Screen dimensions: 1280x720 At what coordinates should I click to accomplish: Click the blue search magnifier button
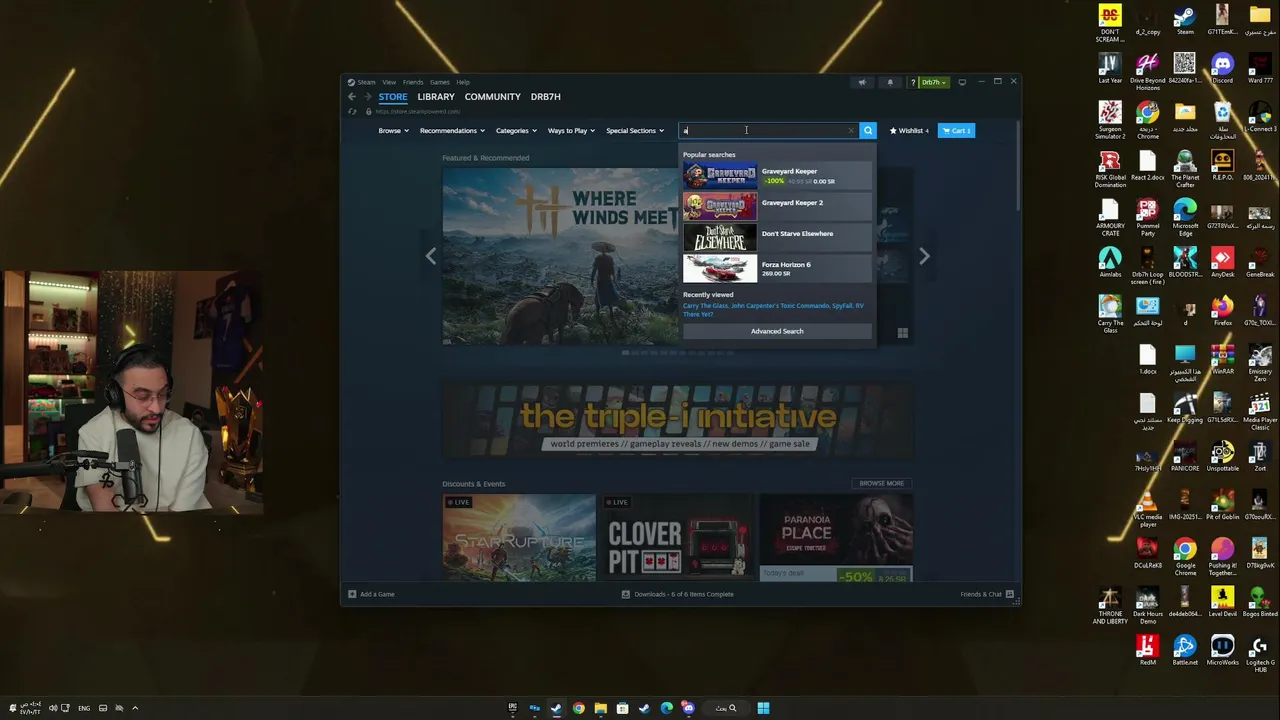pyautogui.click(x=868, y=130)
